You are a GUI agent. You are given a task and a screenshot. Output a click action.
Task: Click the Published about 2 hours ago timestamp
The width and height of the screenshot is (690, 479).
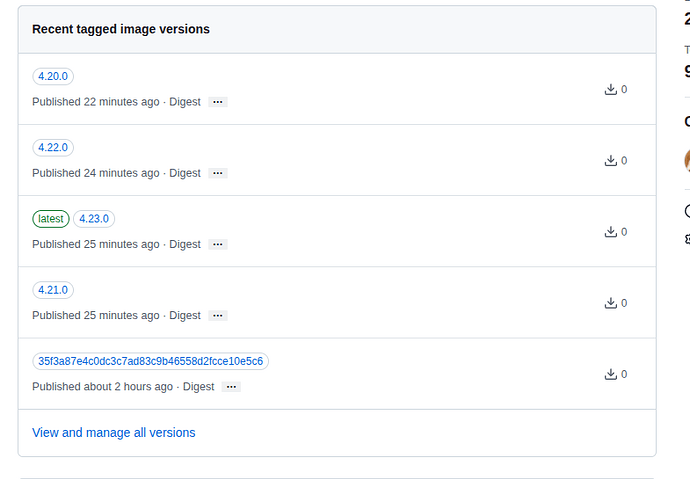pos(103,387)
